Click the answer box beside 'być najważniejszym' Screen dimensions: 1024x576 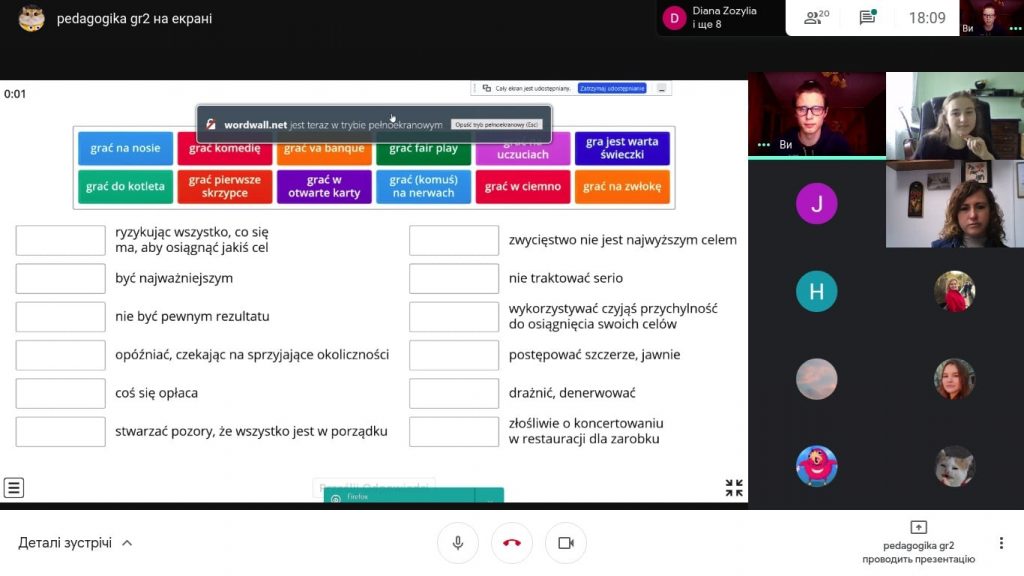coord(60,278)
